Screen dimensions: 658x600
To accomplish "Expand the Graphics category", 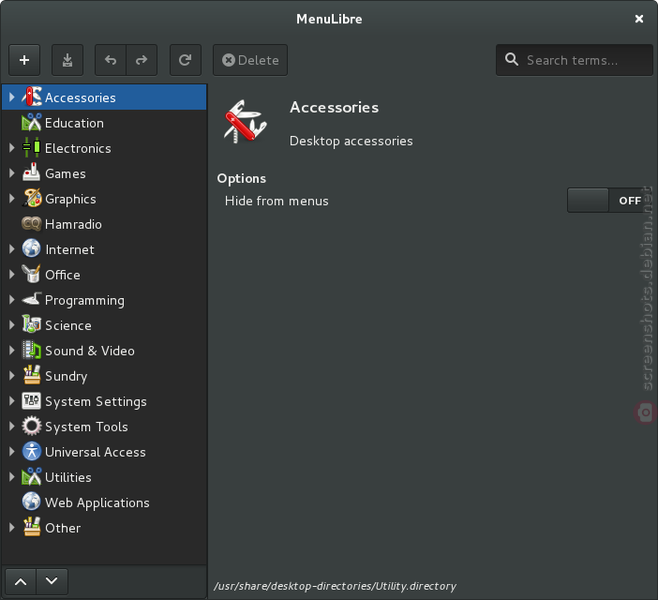I will click(x=12, y=198).
